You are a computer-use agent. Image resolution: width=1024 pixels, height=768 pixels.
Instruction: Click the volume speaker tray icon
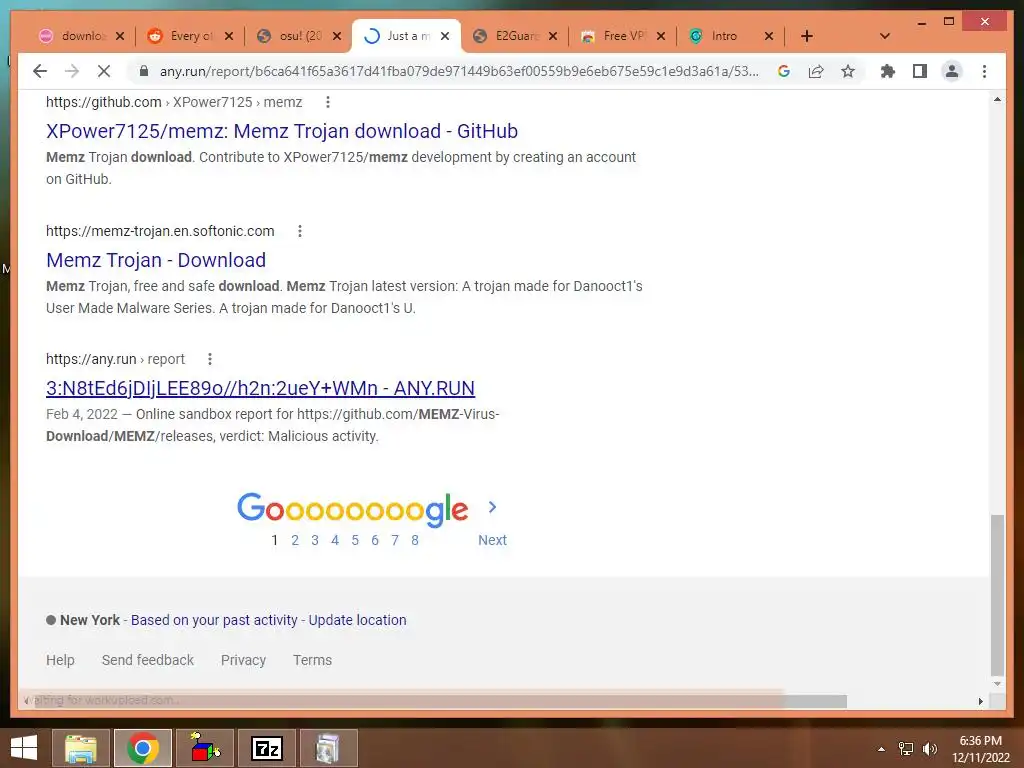click(930, 749)
